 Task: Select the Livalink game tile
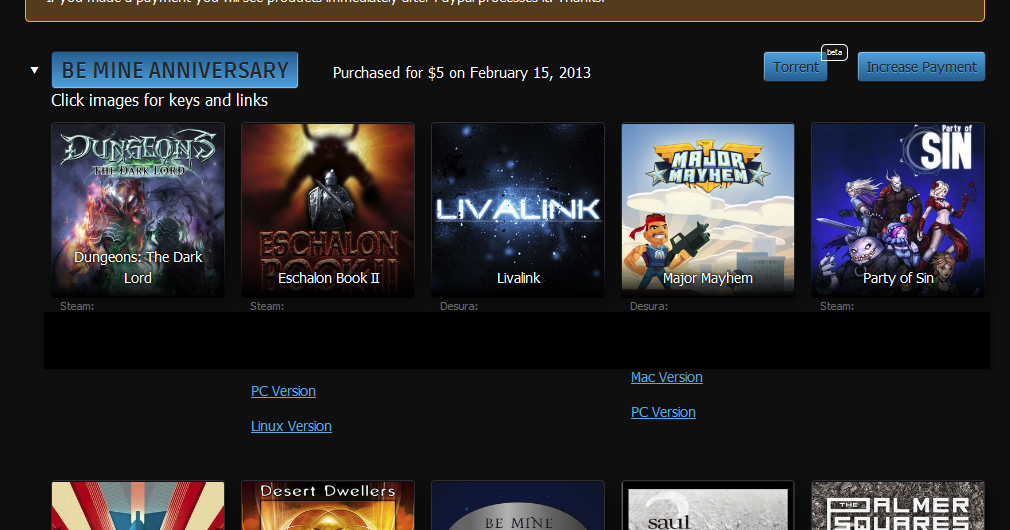coord(518,210)
